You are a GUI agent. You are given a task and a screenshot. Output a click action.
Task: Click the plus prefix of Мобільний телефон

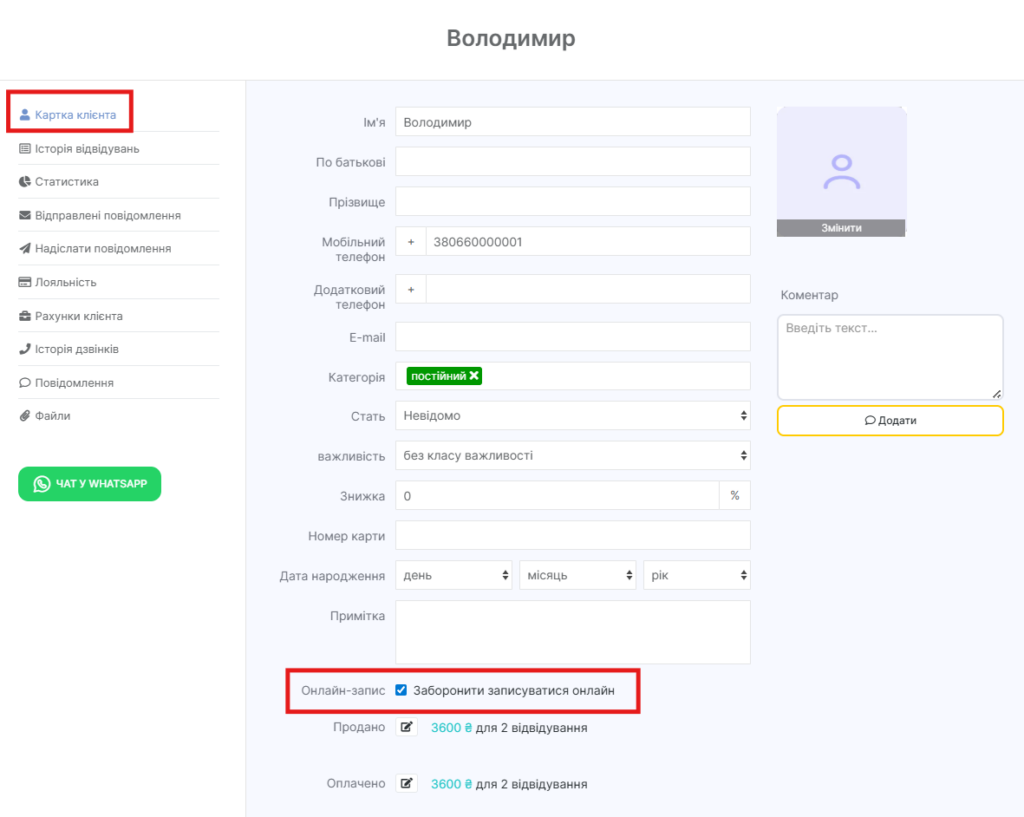(x=411, y=242)
